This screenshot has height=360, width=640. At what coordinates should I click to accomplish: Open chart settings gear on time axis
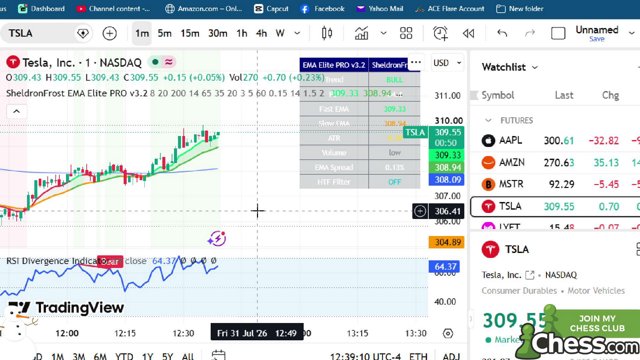point(448,333)
